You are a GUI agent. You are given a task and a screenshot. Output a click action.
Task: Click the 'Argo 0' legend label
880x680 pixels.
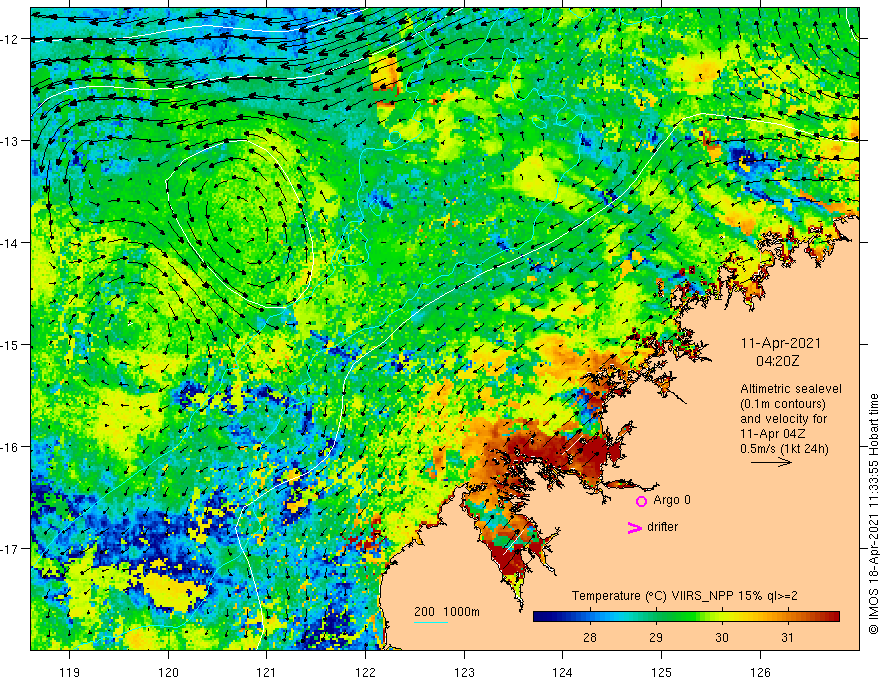coord(672,500)
